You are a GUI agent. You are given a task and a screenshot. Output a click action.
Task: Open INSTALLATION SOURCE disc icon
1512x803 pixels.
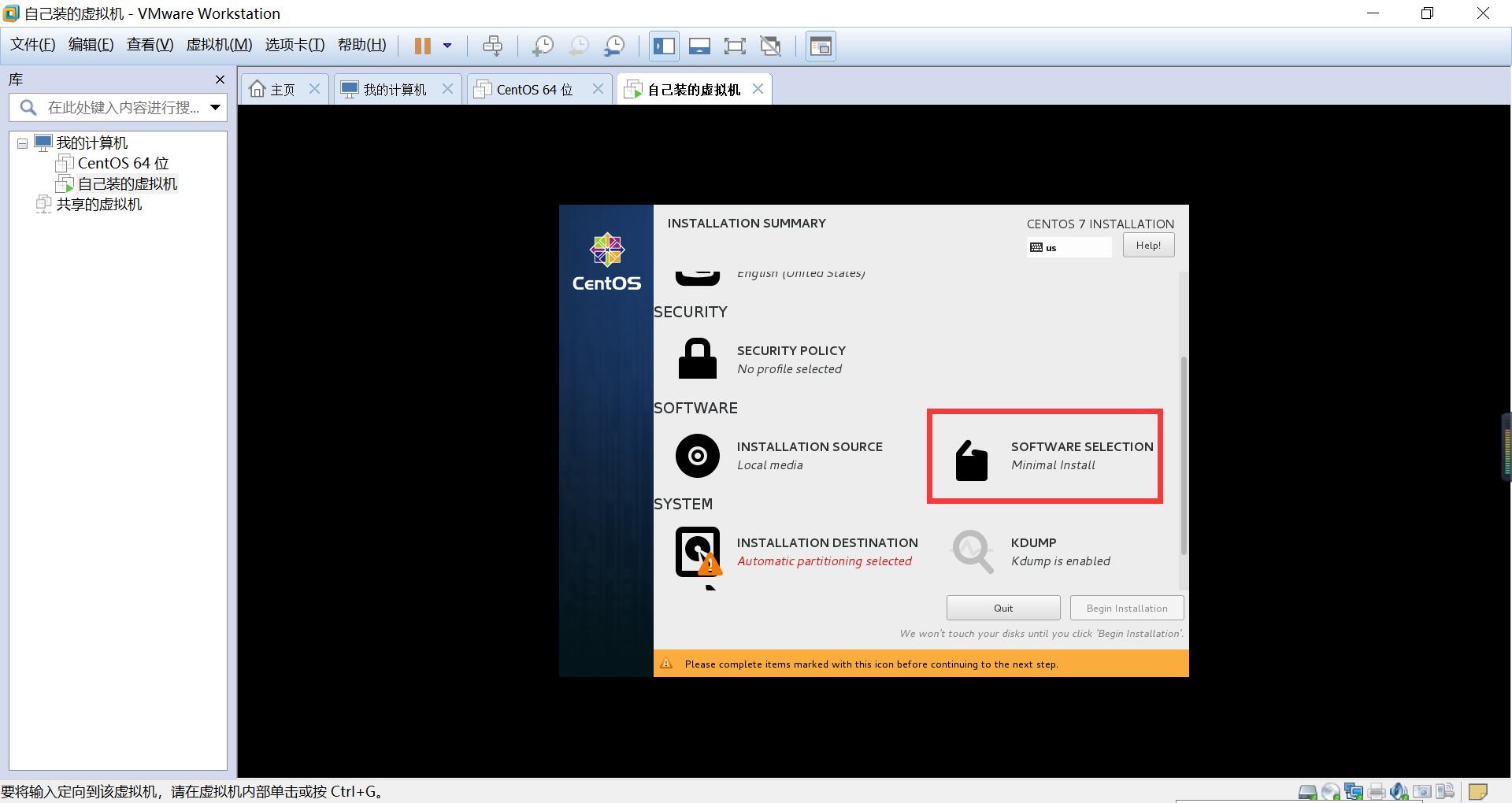[x=698, y=455]
